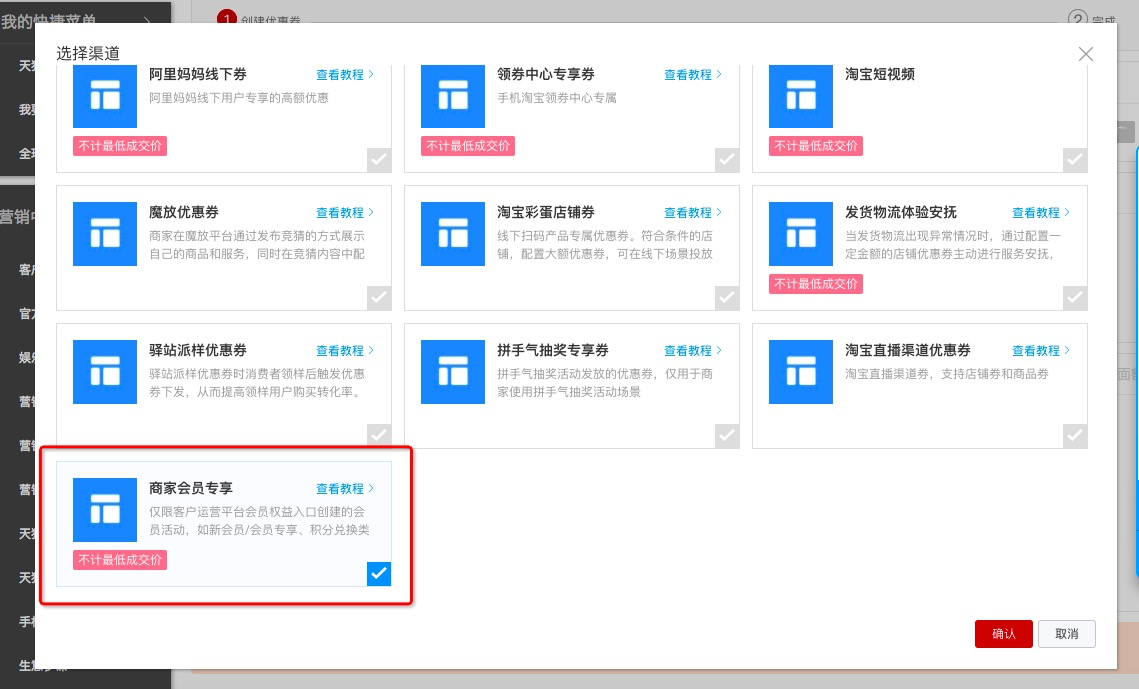Click the 魔放优惠券 title text

click(184, 212)
